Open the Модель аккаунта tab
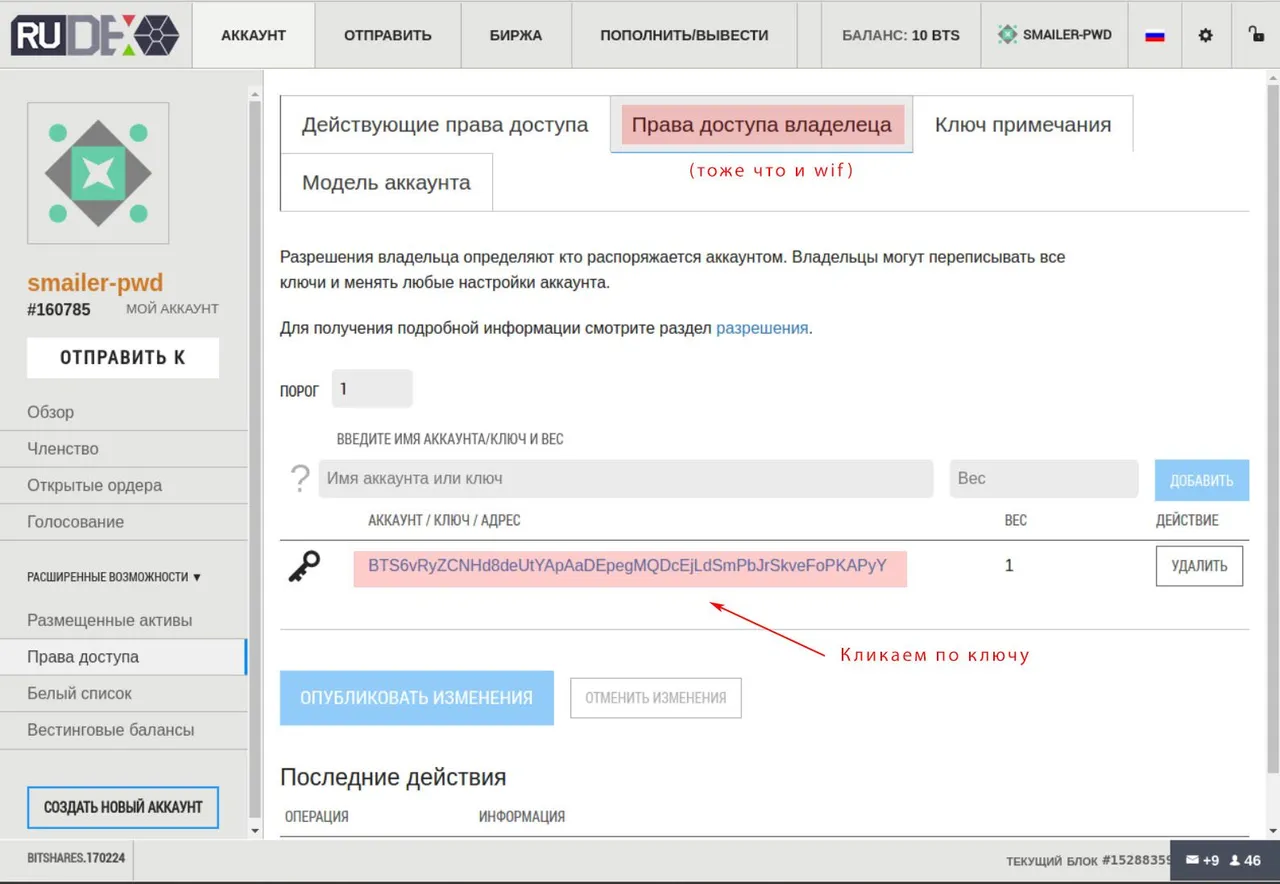 (x=386, y=182)
